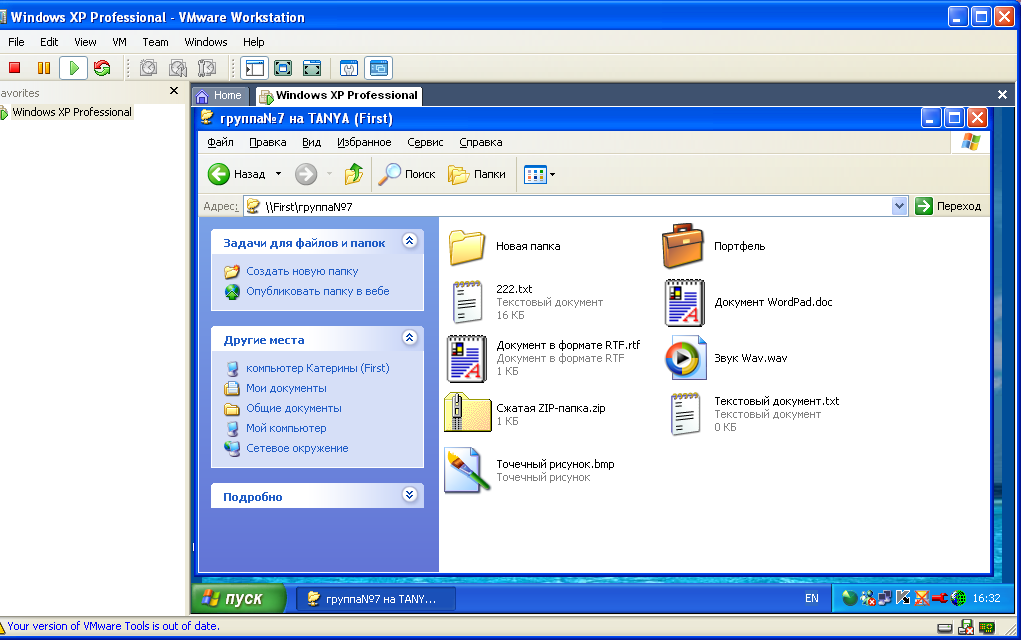Open VMware Team menu
Viewport: 1021px width, 640px height.
pyautogui.click(x=155, y=42)
